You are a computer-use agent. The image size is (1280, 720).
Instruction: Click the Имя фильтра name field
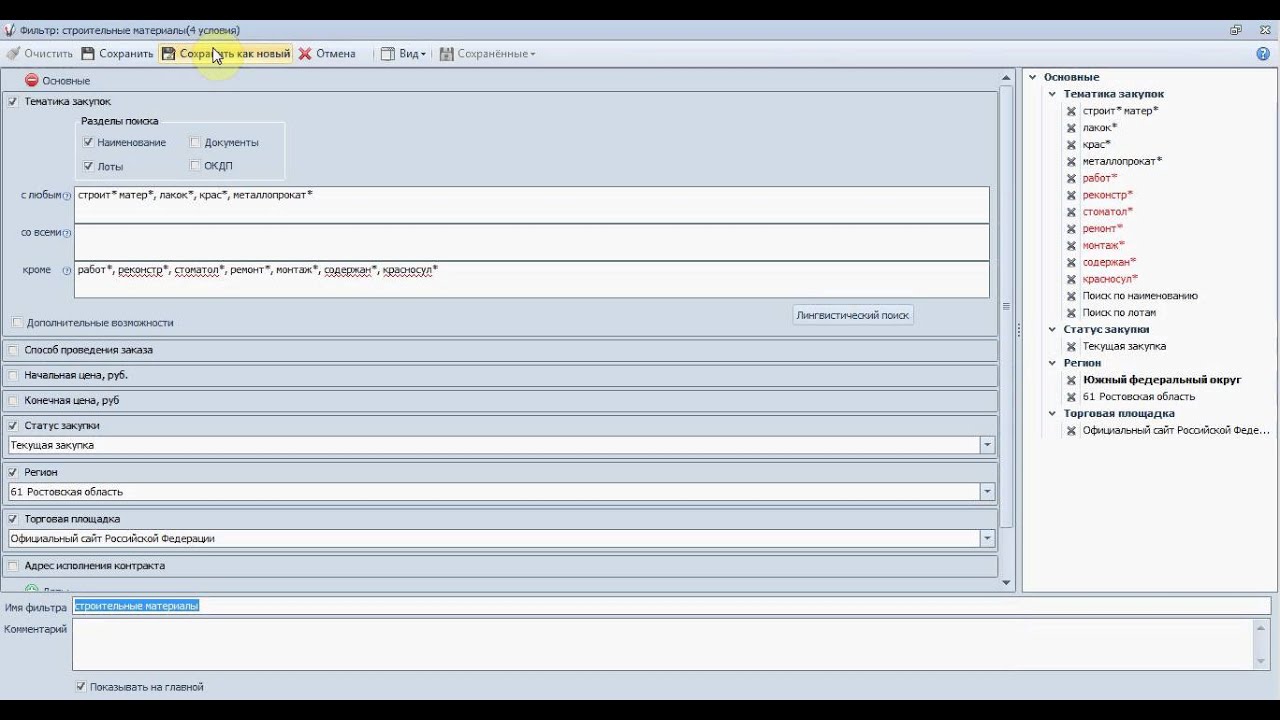(x=671, y=606)
